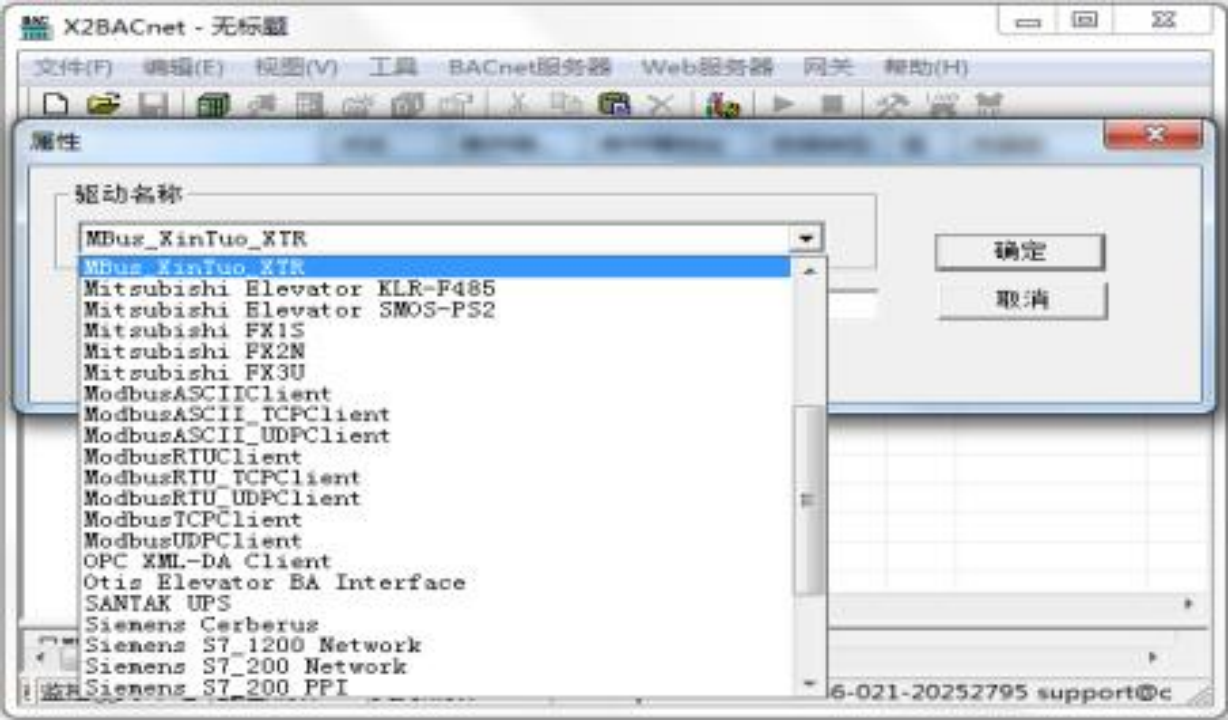This screenshot has height=720, width=1228.
Task: Close the 属性 dialog
Action: tap(1153, 135)
